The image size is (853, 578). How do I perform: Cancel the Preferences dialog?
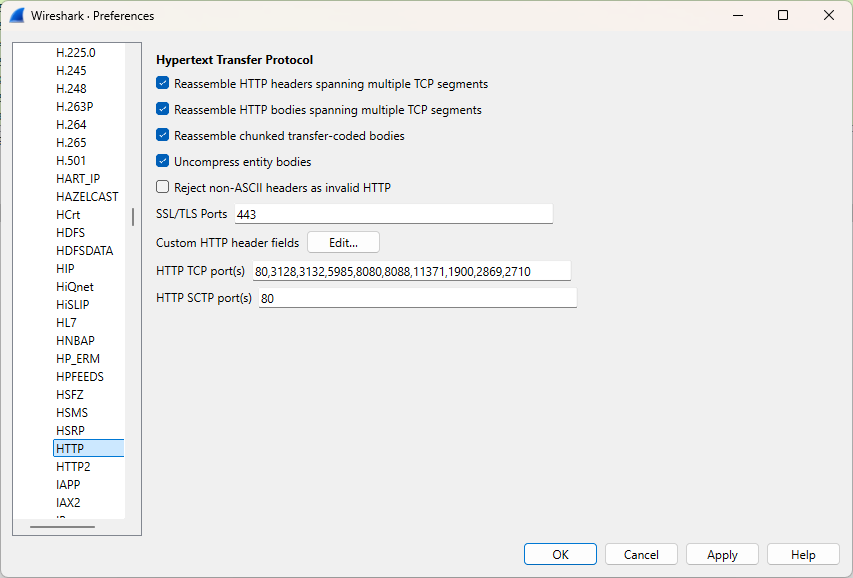[641, 555]
